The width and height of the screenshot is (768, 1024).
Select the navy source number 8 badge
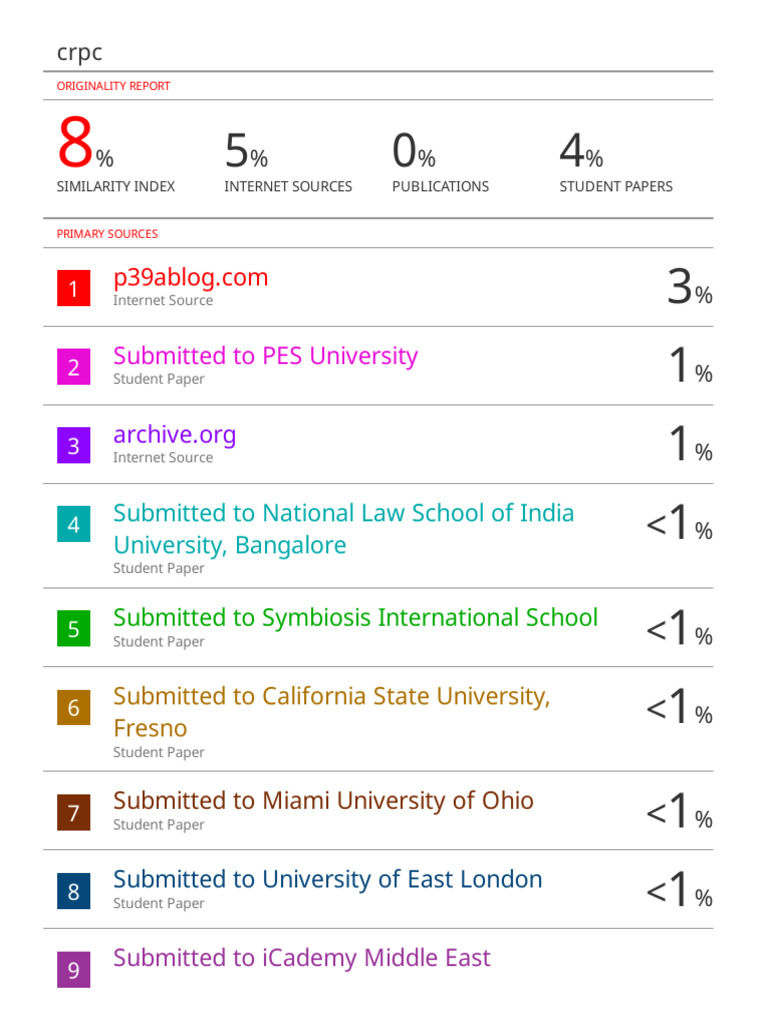[73, 891]
